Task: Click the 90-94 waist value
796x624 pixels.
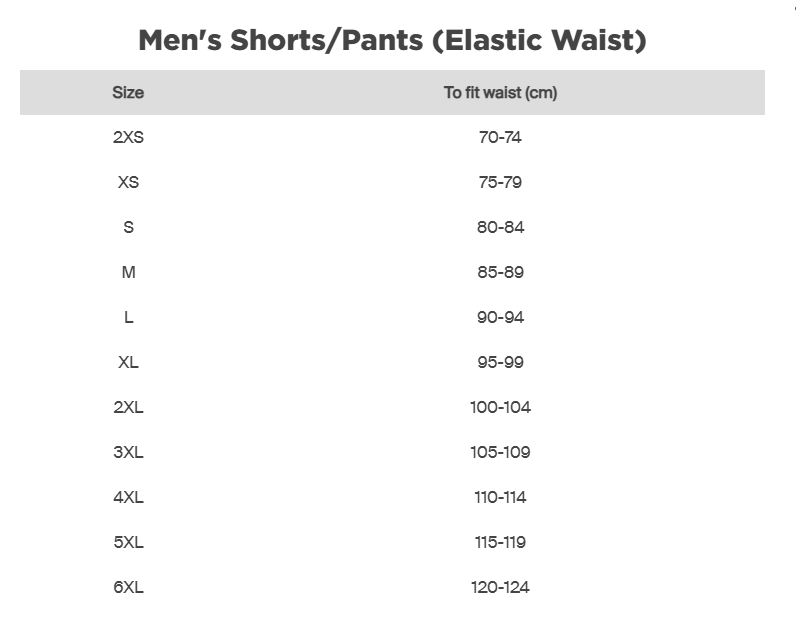Action: (x=500, y=317)
